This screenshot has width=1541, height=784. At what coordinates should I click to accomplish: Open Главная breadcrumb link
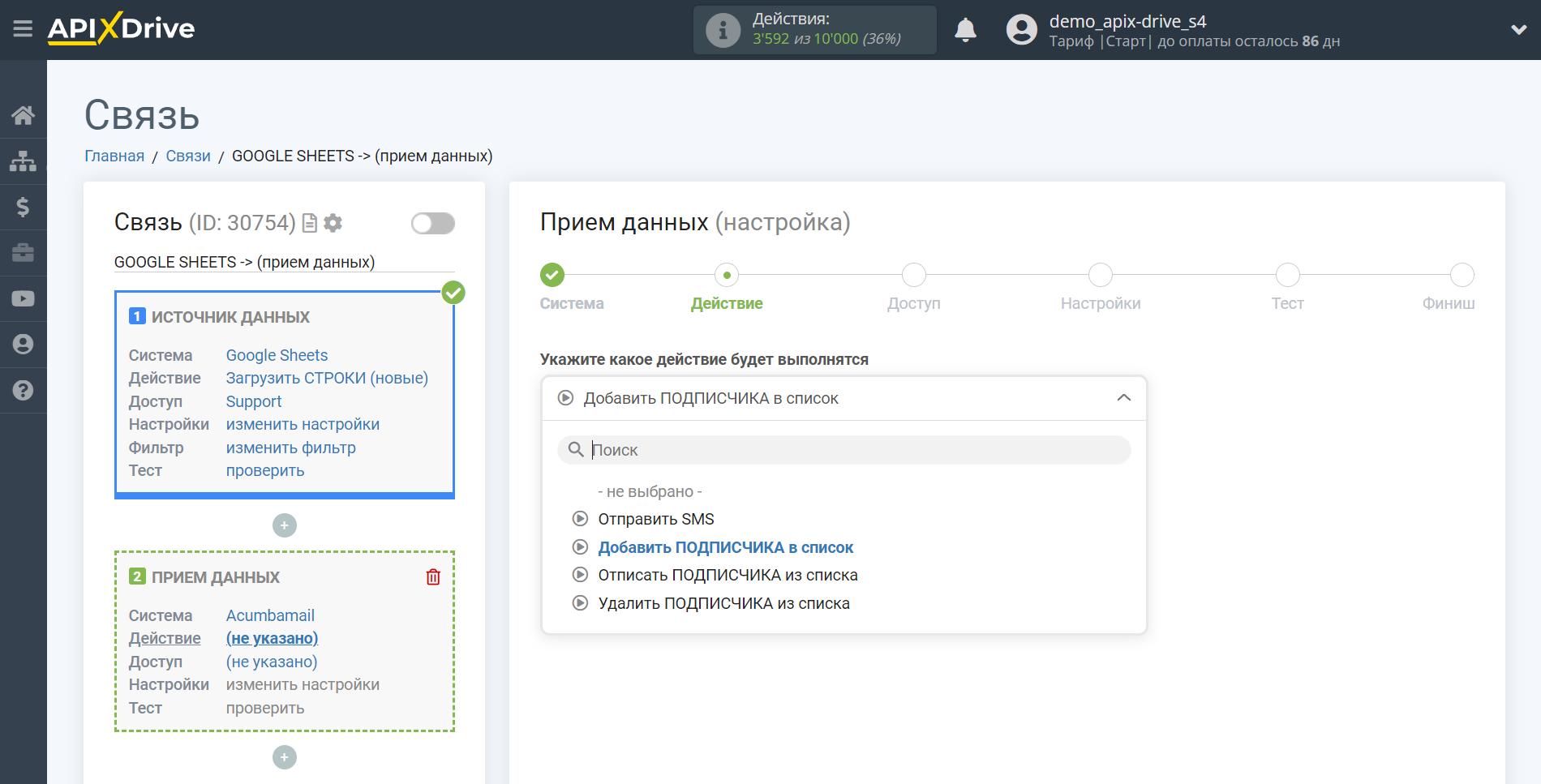(114, 156)
